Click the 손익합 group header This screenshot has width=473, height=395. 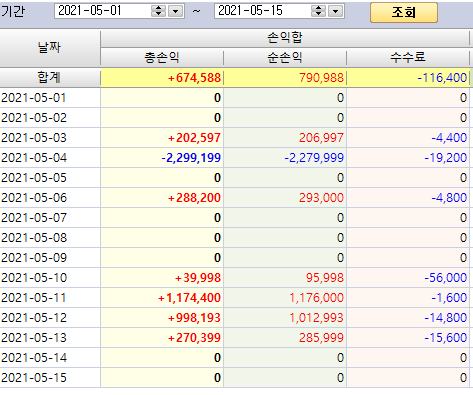[x=285, y=38]
